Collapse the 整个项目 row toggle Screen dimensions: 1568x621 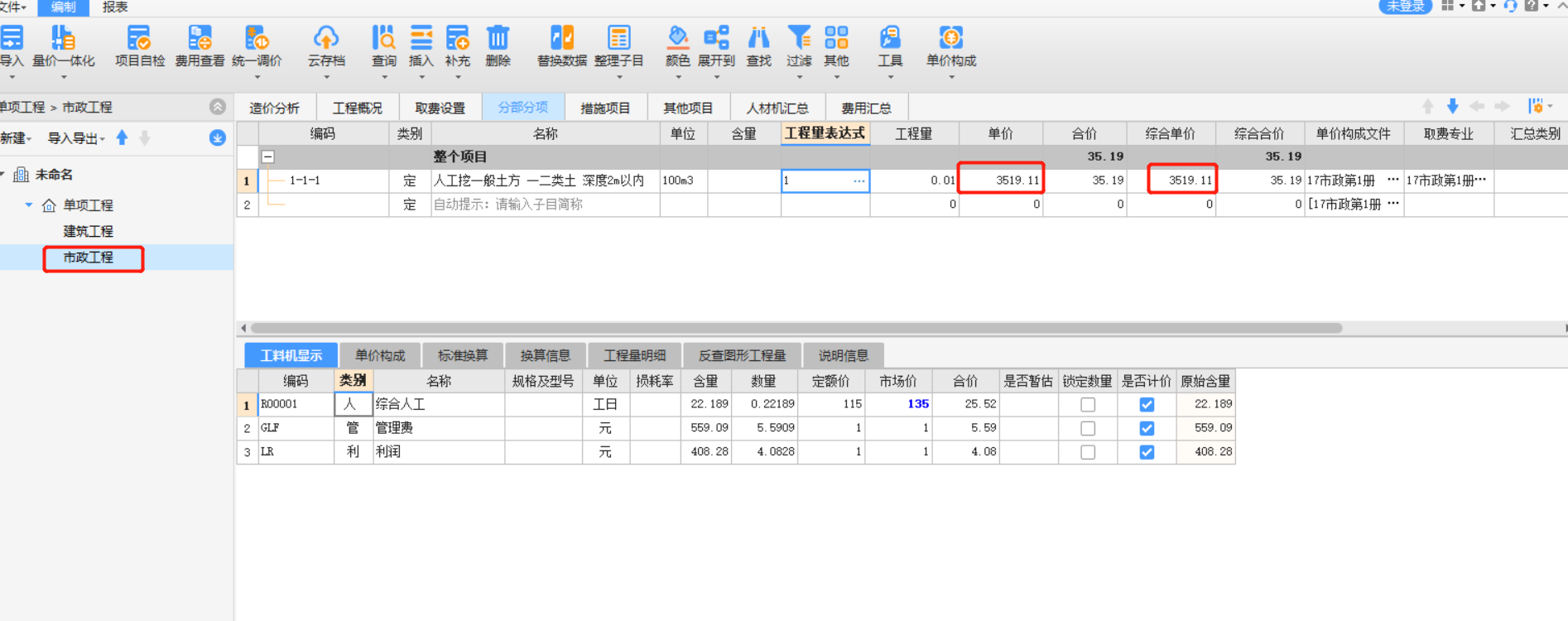pyautogui.click(x=268, y=156)
